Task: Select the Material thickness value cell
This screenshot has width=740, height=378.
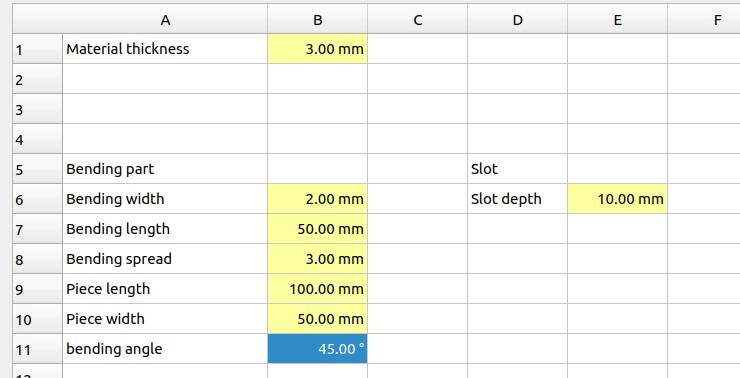Action: (x=317, y=49)
